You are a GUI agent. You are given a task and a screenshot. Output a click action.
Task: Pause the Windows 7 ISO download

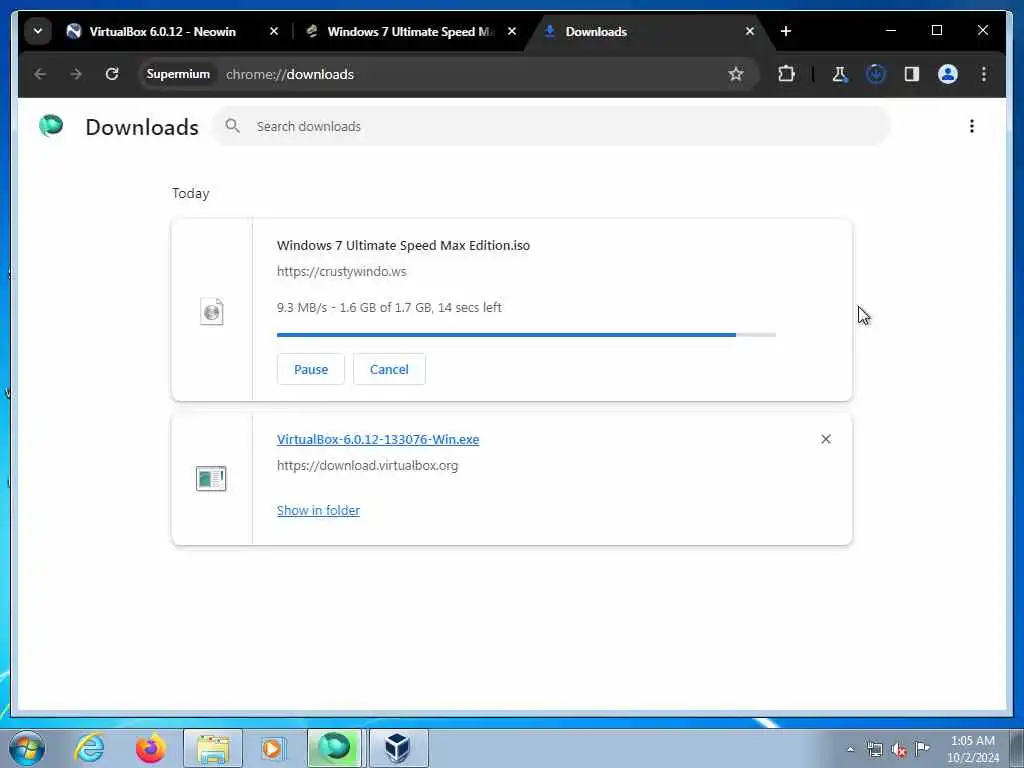[311, 370]
